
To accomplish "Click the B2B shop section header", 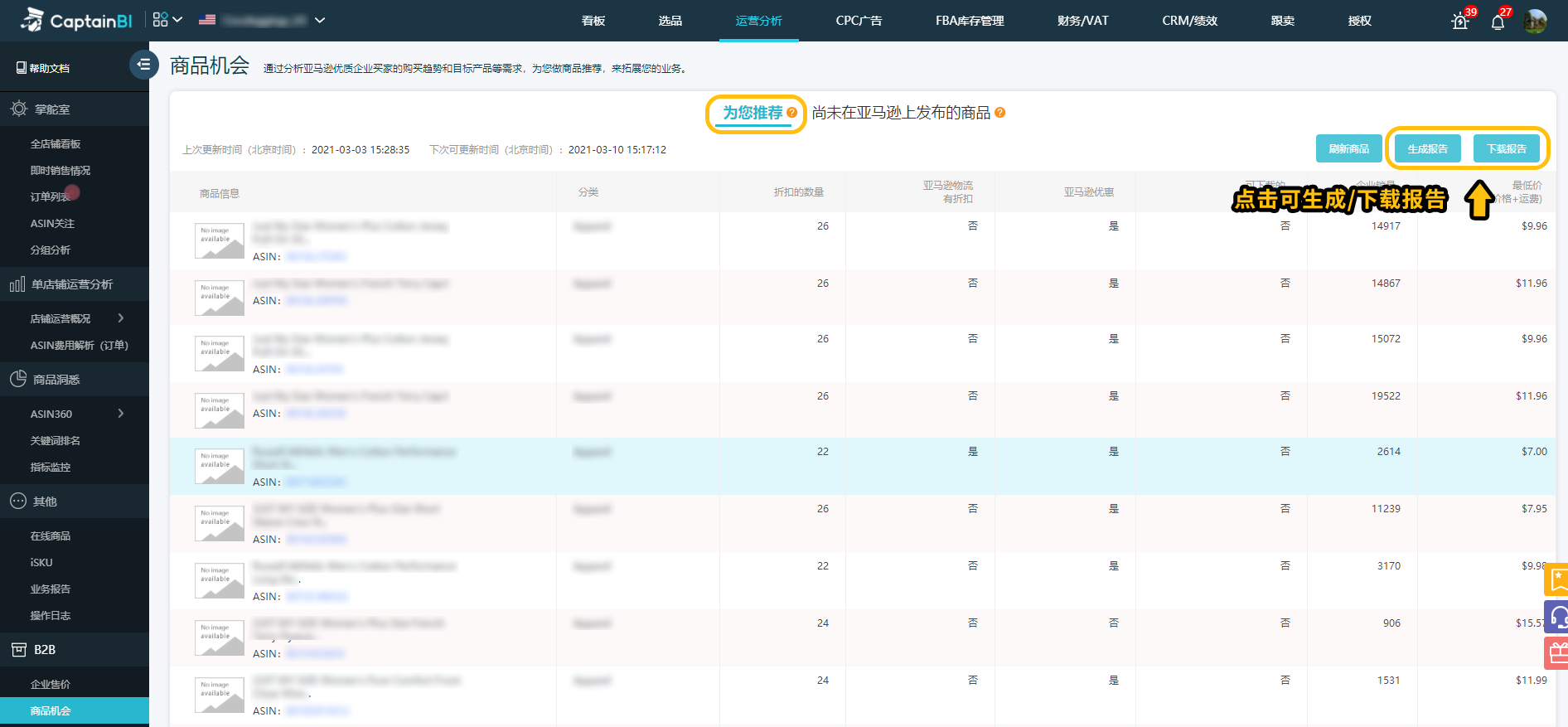I will pyautogui.click(x=75, y=650).
